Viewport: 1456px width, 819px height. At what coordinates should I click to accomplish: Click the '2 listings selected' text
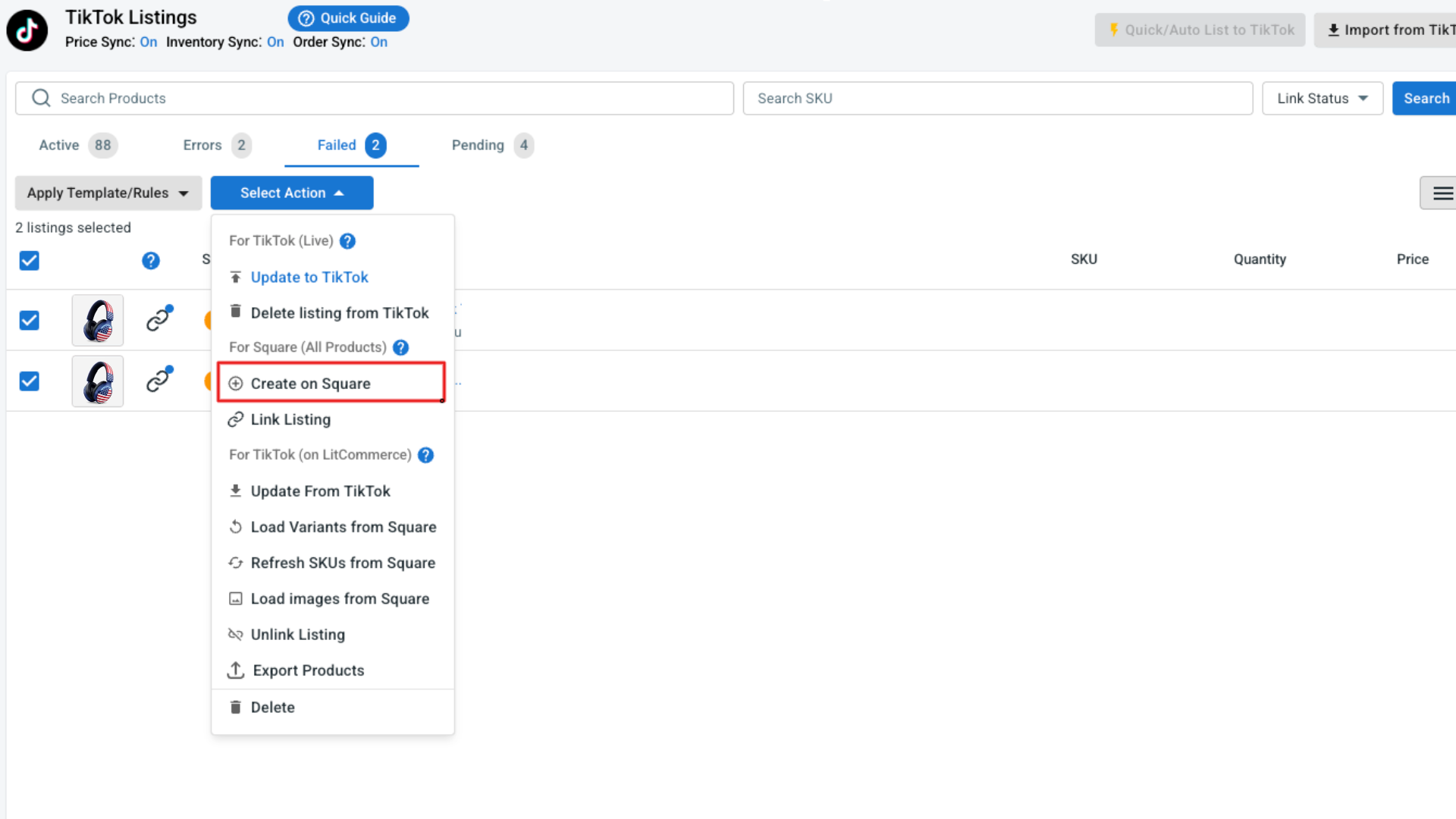click(x=73, y=227)
